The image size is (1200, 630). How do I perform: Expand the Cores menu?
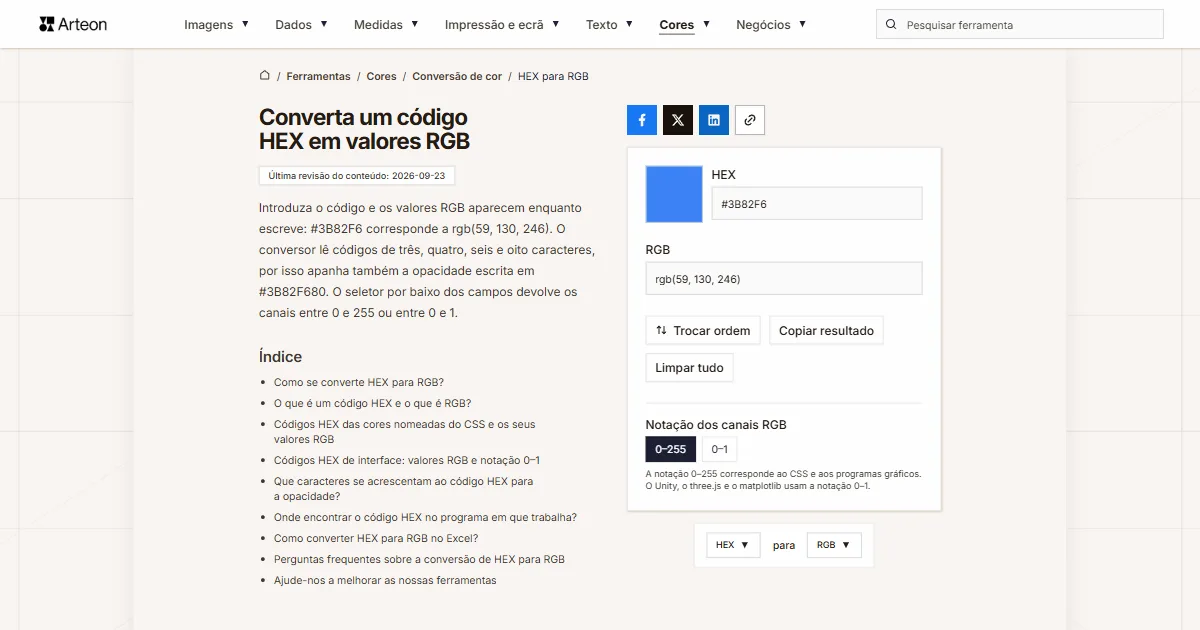(685, 25)
